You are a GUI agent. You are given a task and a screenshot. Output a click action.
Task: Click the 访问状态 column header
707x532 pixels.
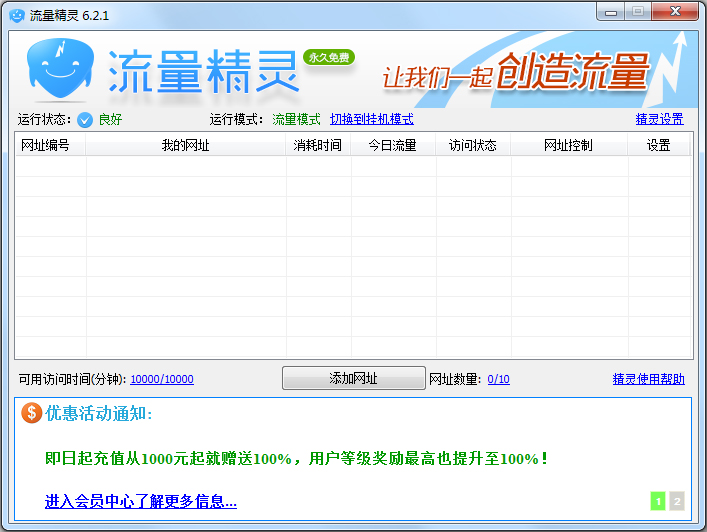(x=472, y=145)
